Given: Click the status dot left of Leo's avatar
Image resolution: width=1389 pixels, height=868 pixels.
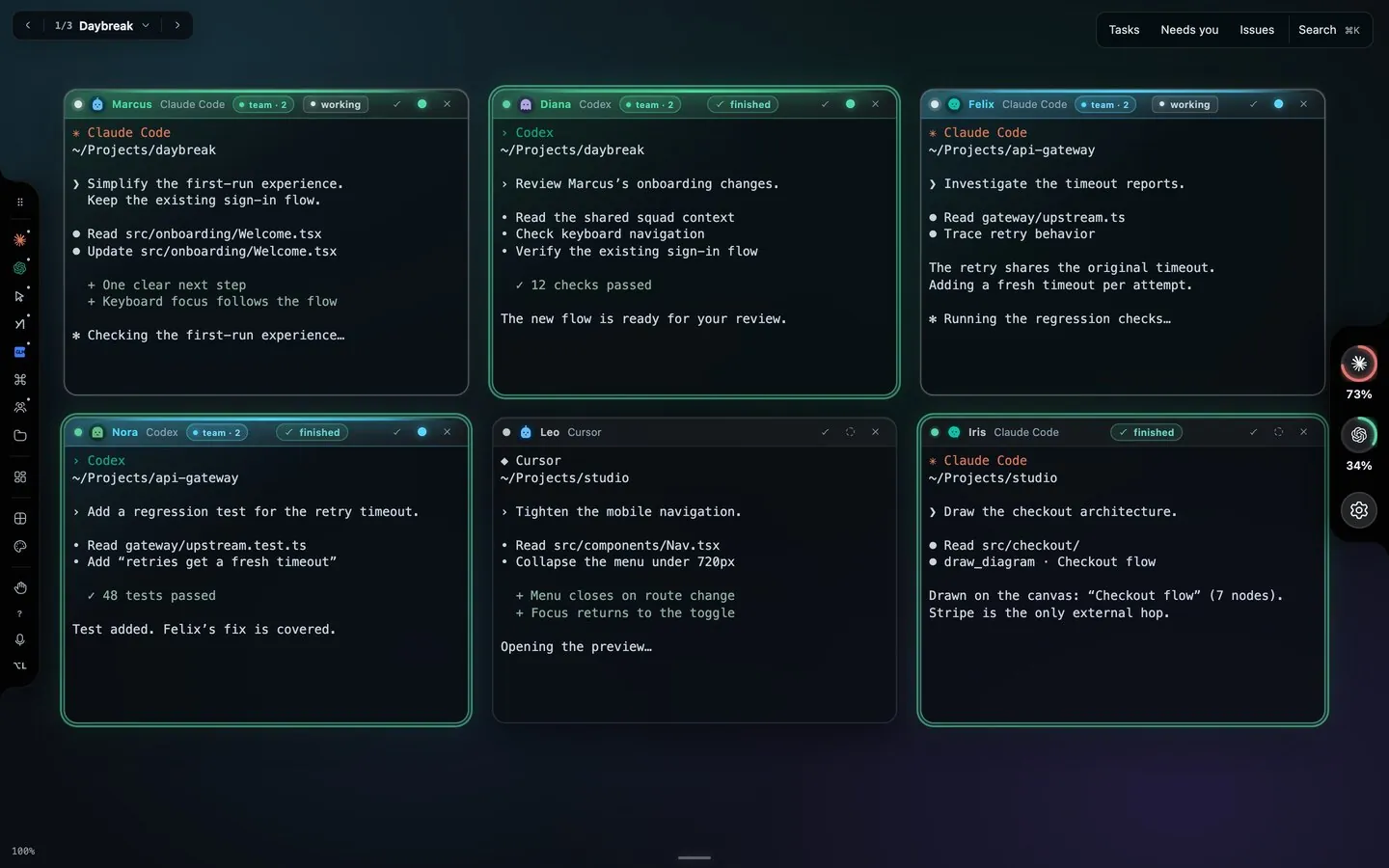Looking at the screenshot, I should 506,432.
